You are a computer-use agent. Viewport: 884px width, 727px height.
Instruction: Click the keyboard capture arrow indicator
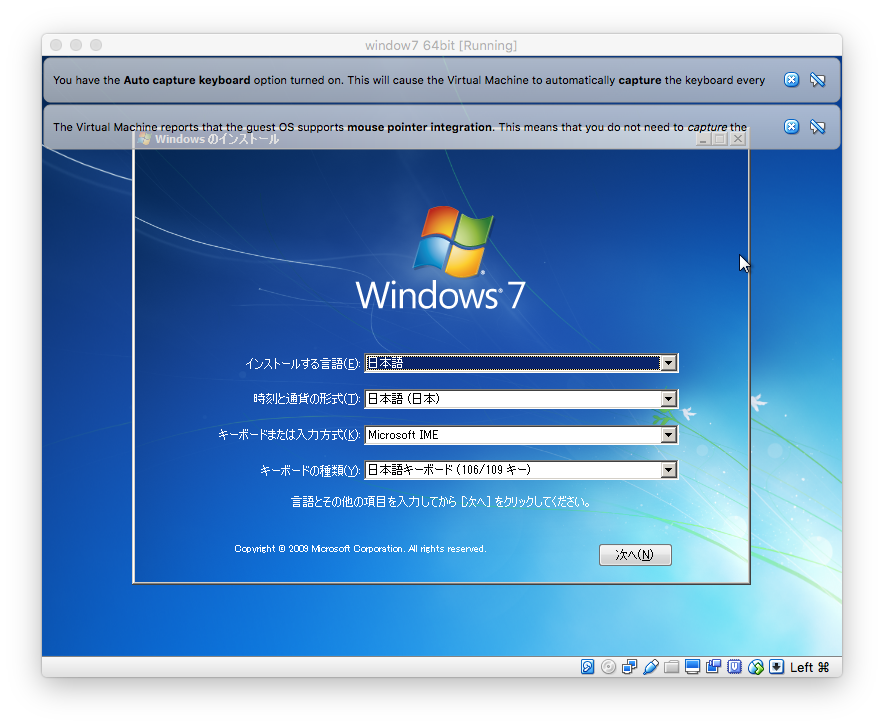point(776,667)
